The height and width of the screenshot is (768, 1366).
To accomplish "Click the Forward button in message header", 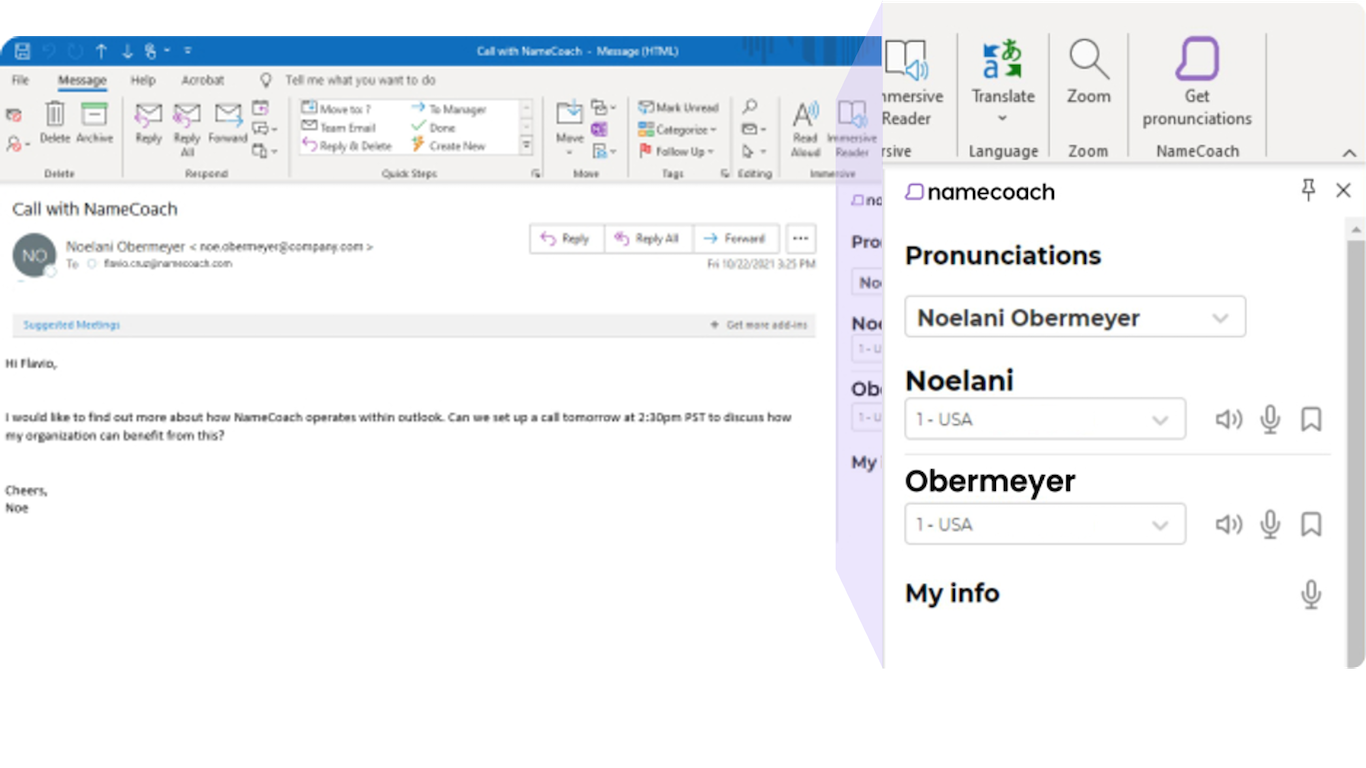I will click(735, 238).
